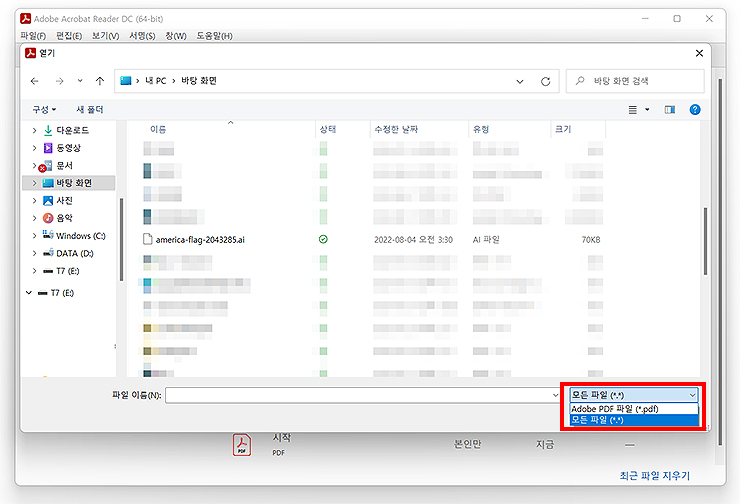740x504 pixels.
Task: Select 사진 in the navigation tree
Action: point(64,201)
